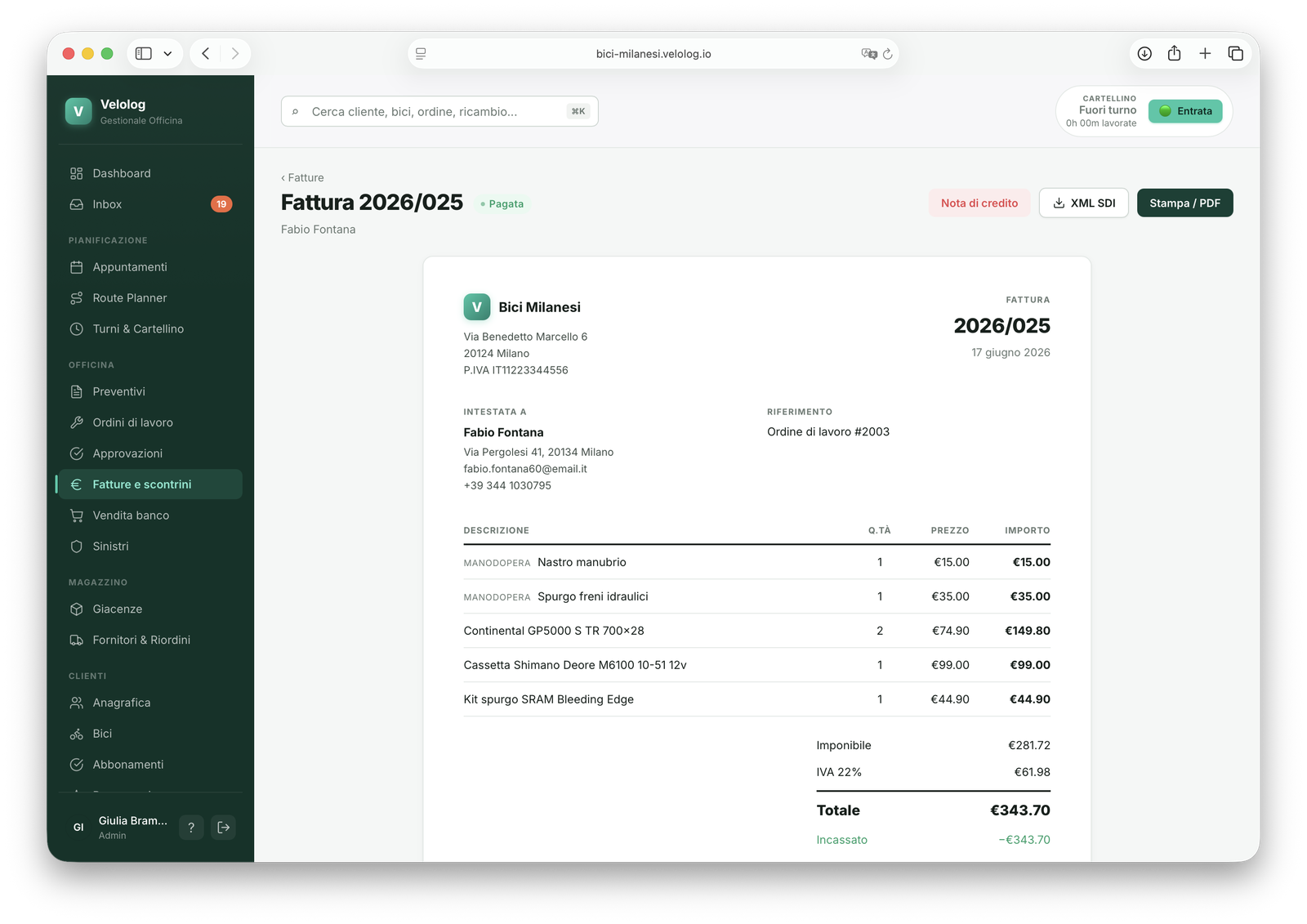Open the Inbox tray icon

77,204
